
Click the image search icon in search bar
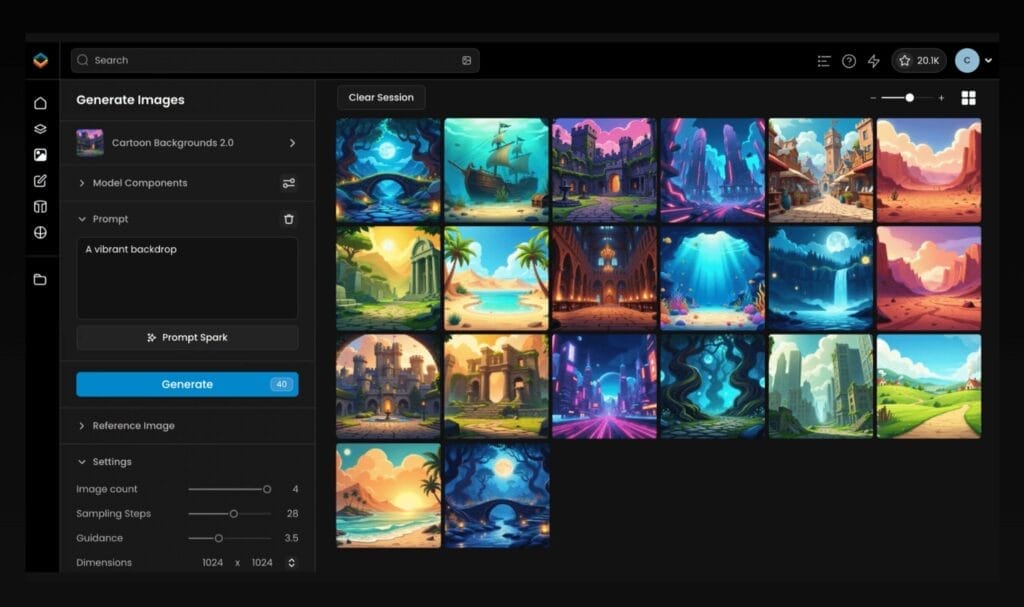pyautogui.click(x=466, y=60)
